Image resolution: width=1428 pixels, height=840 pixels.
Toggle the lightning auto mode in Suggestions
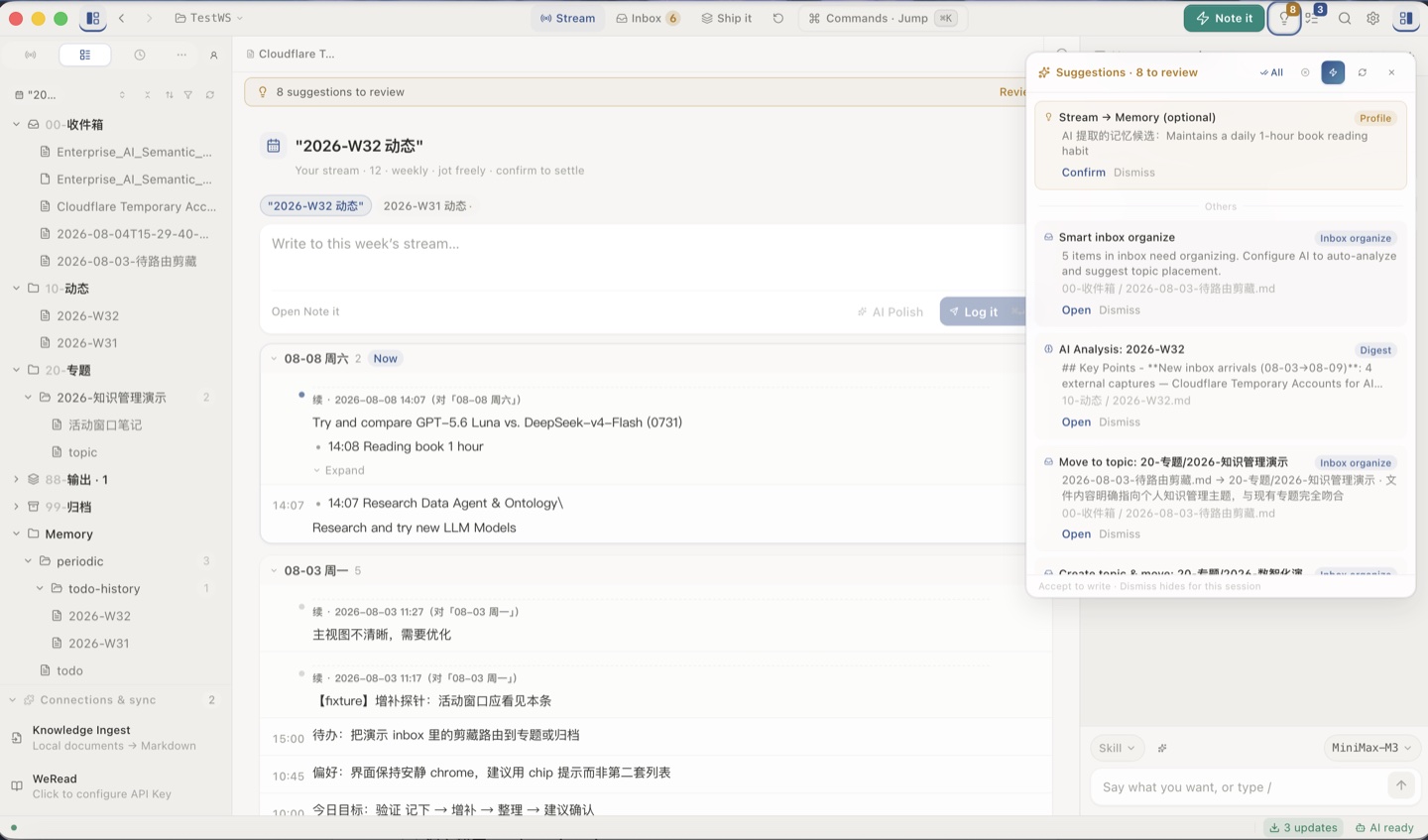(1333, 72)
